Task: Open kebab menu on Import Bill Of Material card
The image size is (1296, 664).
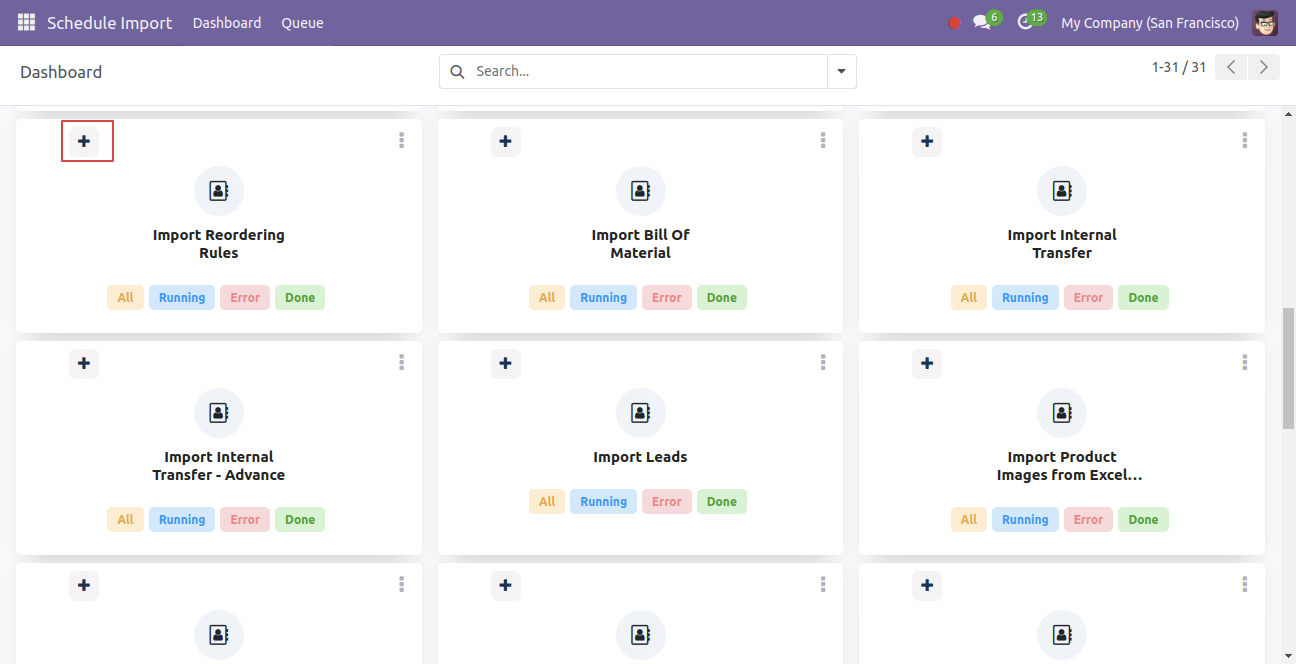Action: (823, 141)
